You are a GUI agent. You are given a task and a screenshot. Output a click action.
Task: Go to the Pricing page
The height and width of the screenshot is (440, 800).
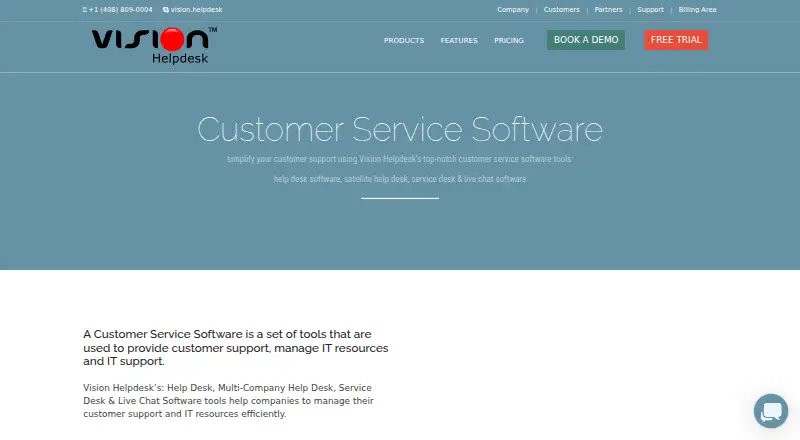509,40
